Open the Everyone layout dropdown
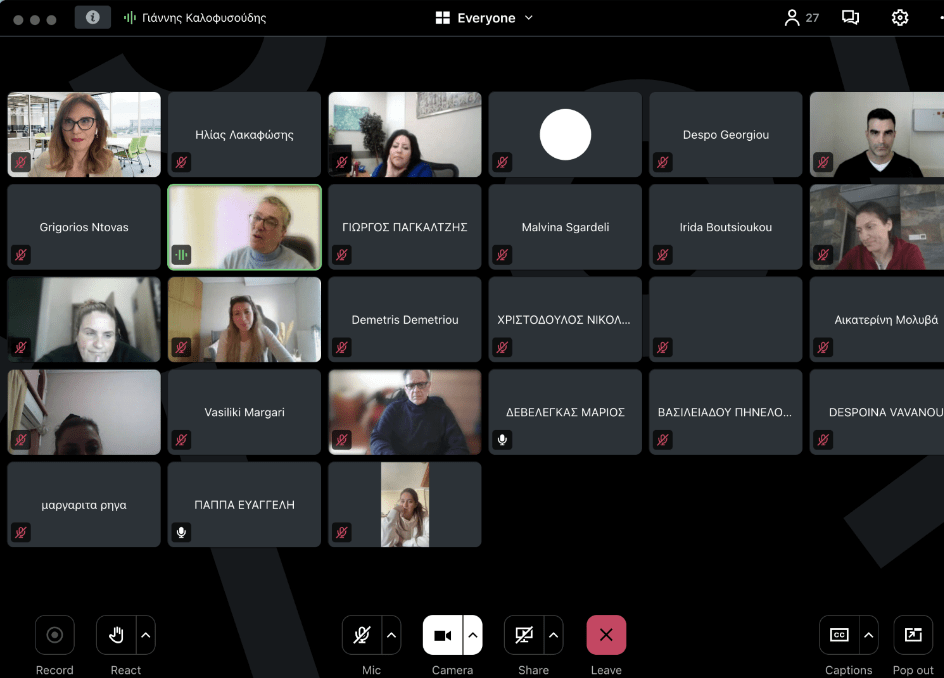Viewport: 944px width, 678px height. pyautogui.click(x=485, y=17)
